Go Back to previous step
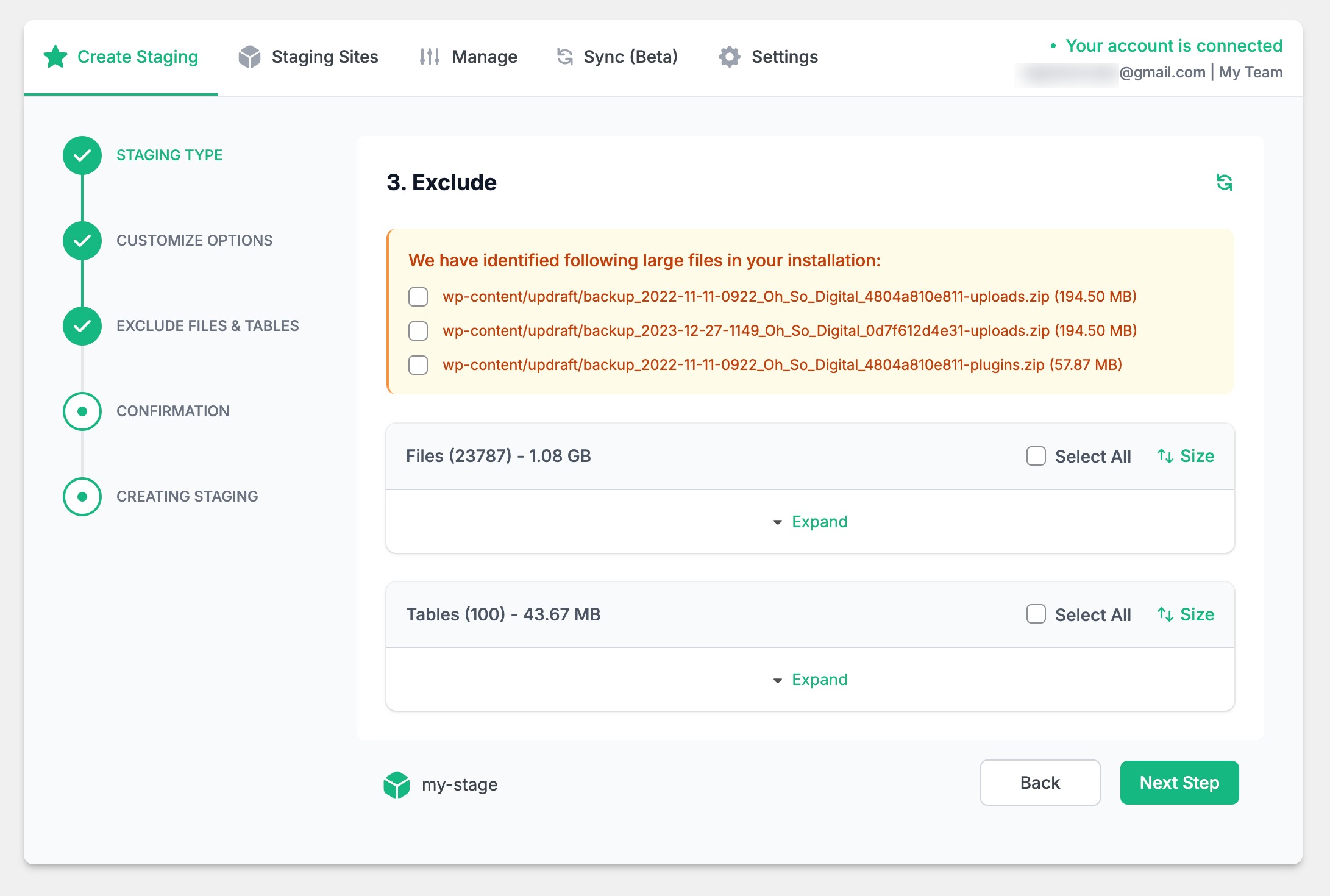The image size is (1330, 896). [x=1040, y=783]
